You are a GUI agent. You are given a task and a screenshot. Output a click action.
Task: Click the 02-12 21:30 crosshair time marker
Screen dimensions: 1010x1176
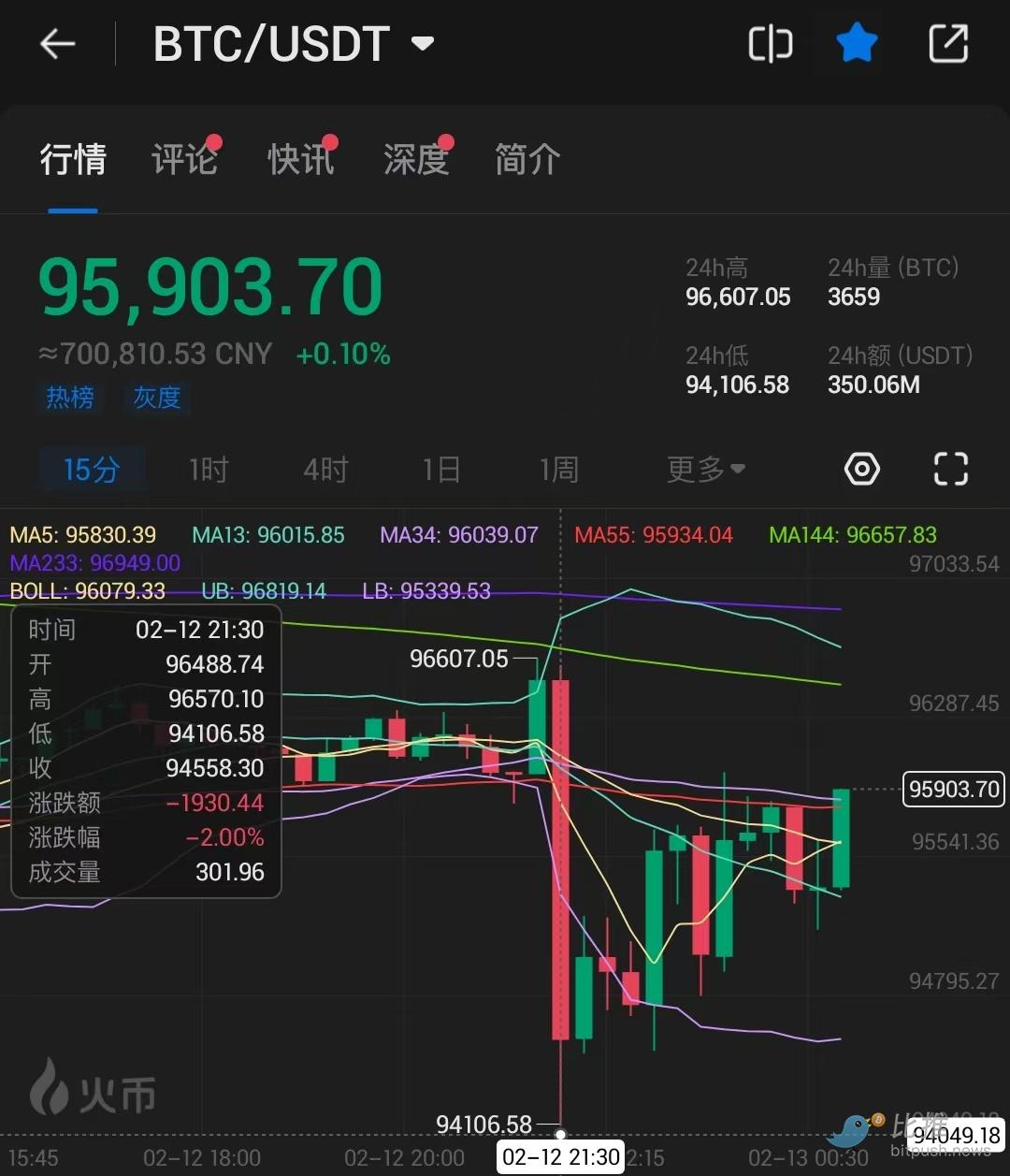coord(561,1157)
